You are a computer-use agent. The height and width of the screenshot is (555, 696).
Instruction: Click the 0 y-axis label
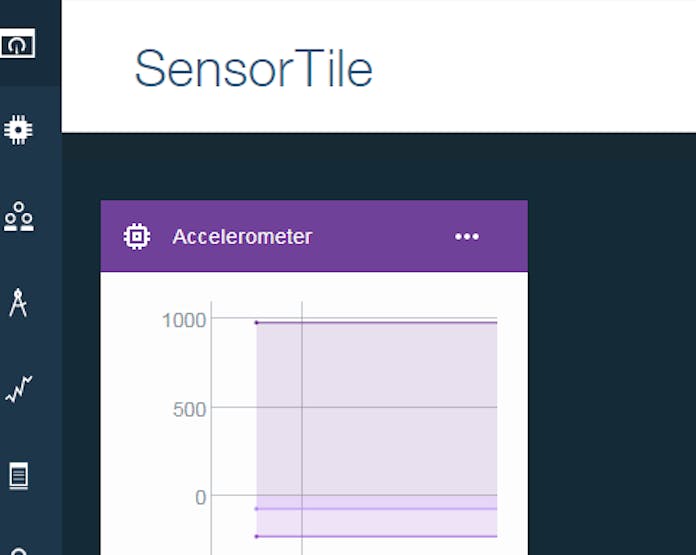click(201, 497)
